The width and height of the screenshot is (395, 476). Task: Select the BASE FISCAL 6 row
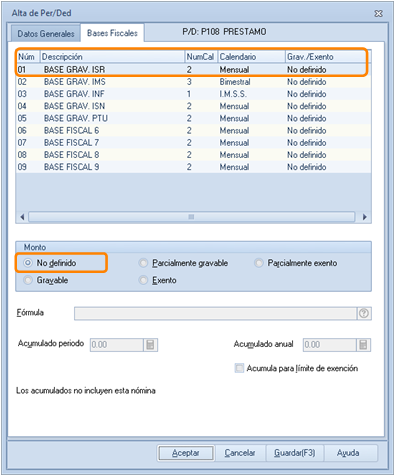tap(193, 131)
